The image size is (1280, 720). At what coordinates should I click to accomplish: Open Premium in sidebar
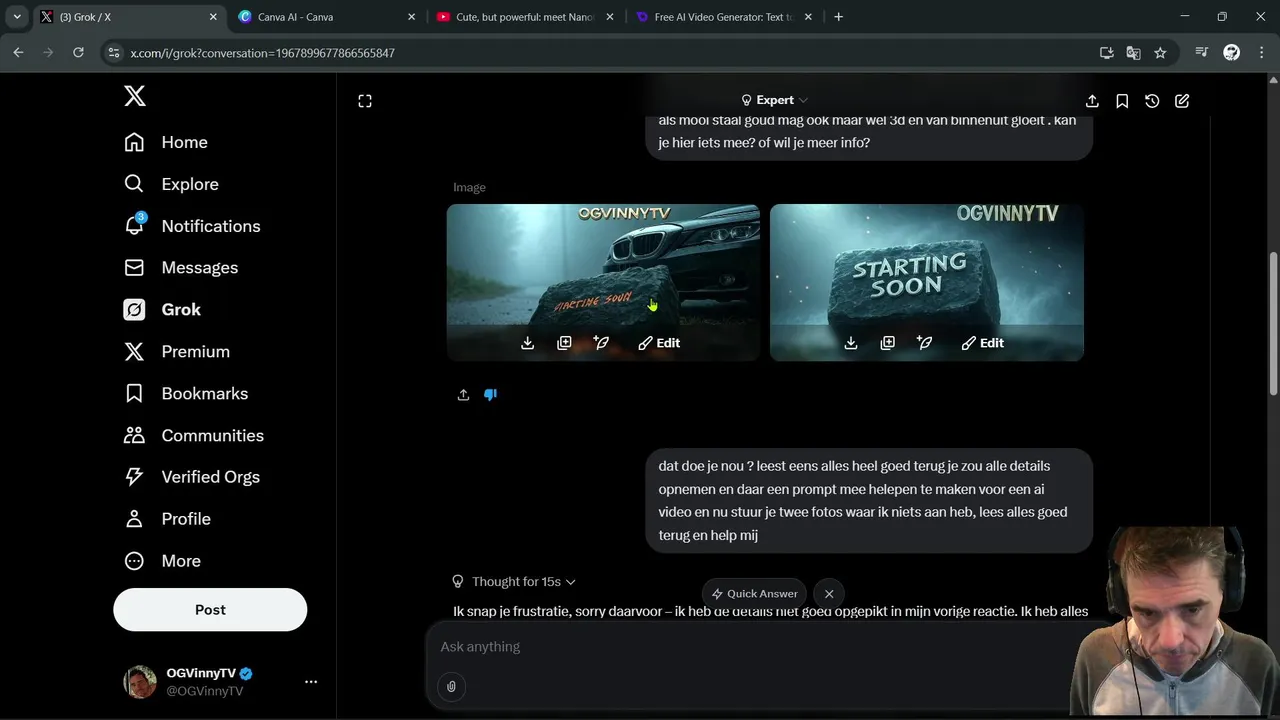point(177,352)
